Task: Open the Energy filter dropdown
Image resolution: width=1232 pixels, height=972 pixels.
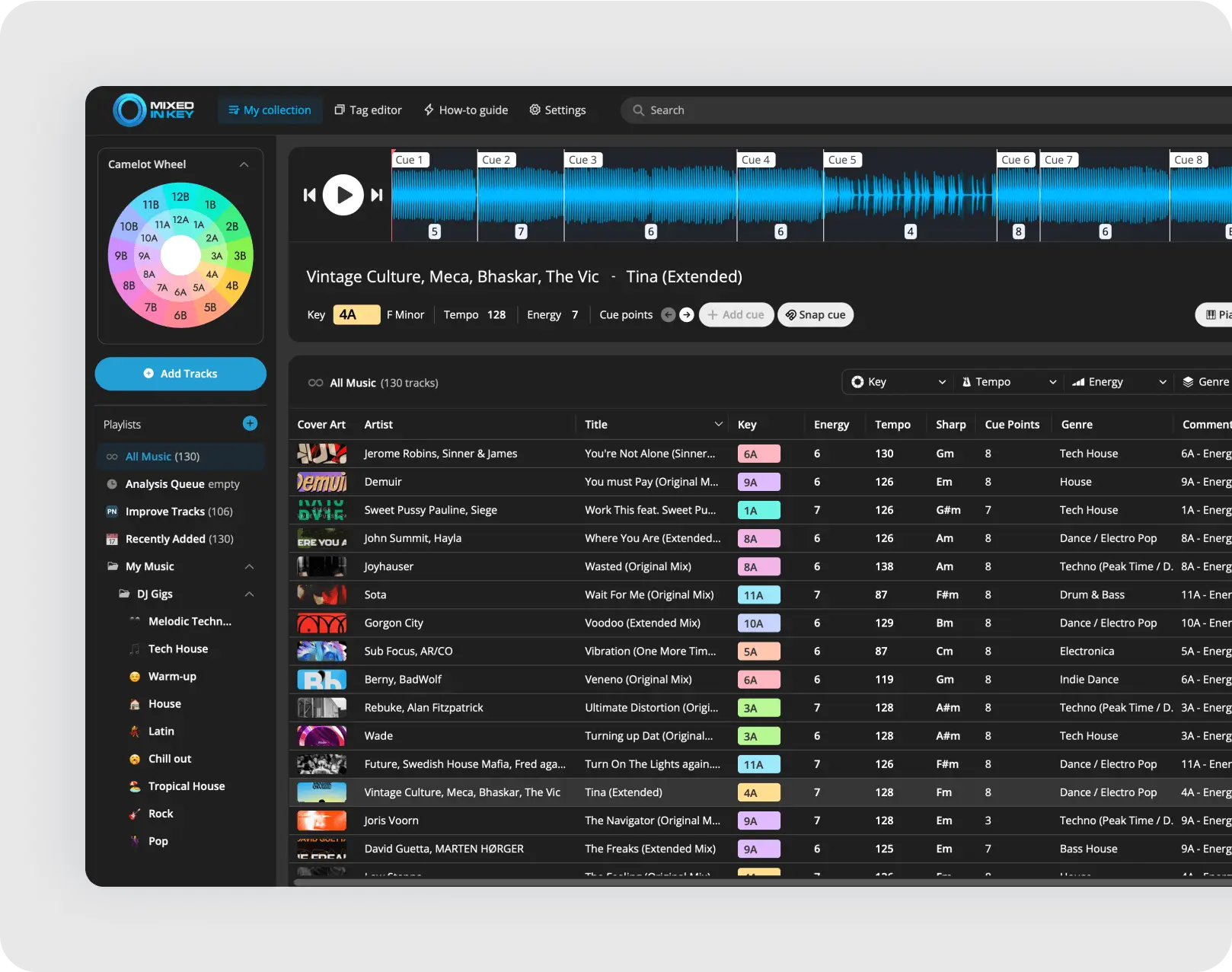Action: point(1119,382)
